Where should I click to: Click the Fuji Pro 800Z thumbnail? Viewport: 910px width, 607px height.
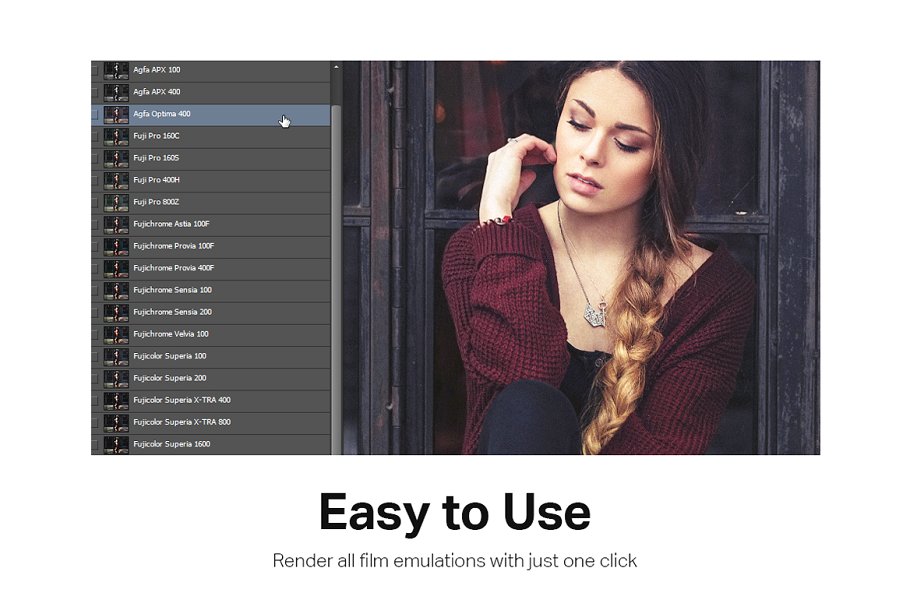(x=116, y=202)
